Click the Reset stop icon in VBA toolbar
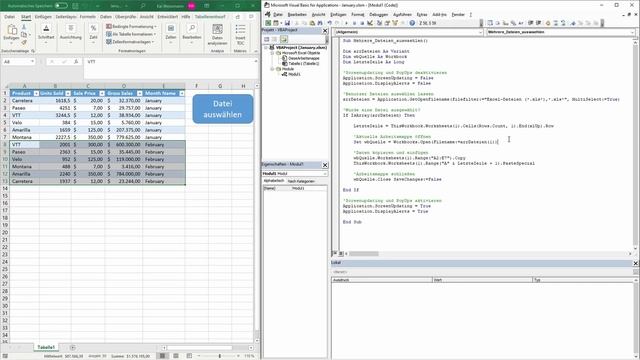The width and height of the screenshot is (640, 360). coord(362,23)
